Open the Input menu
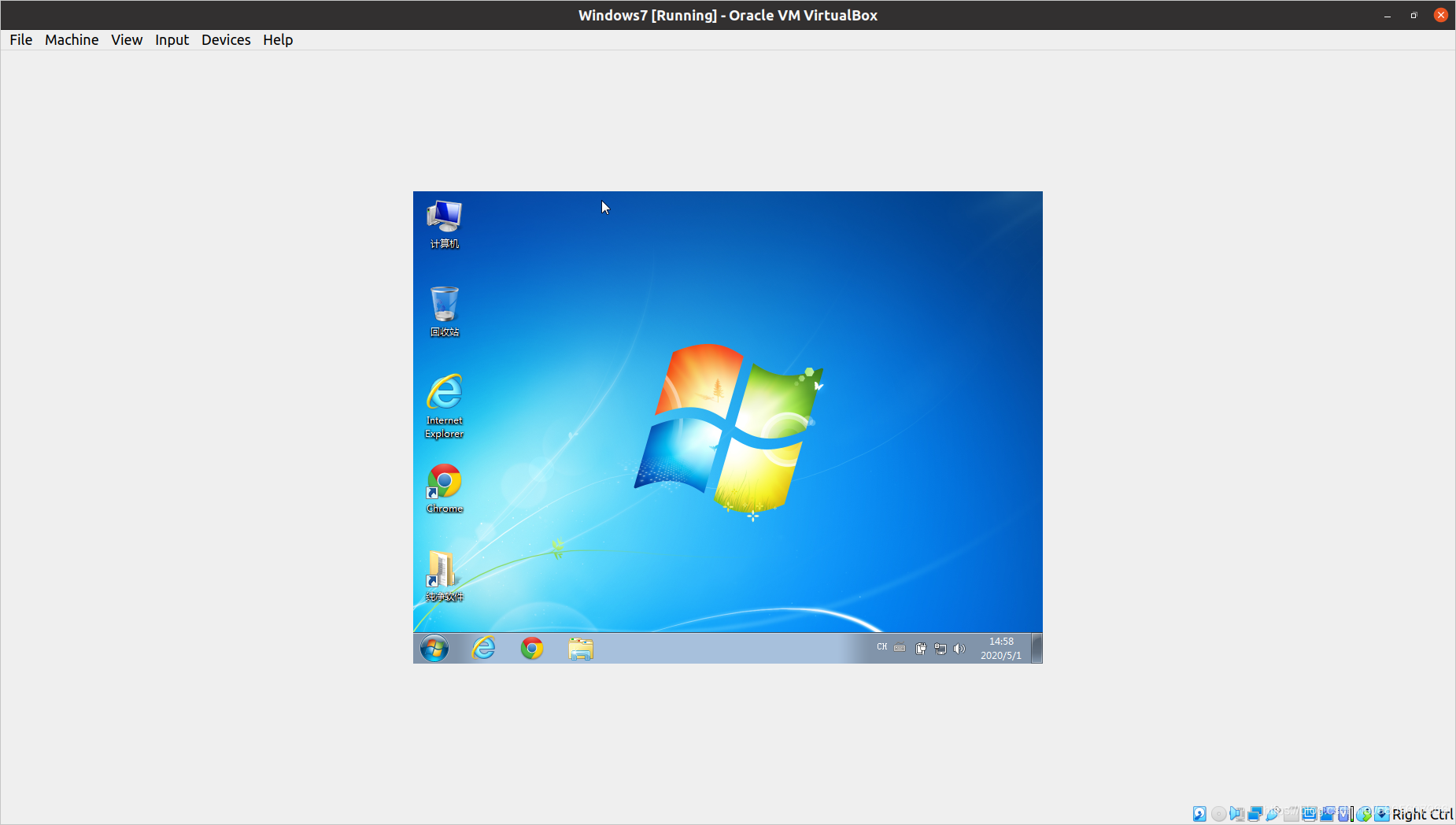 click(172, 39)
